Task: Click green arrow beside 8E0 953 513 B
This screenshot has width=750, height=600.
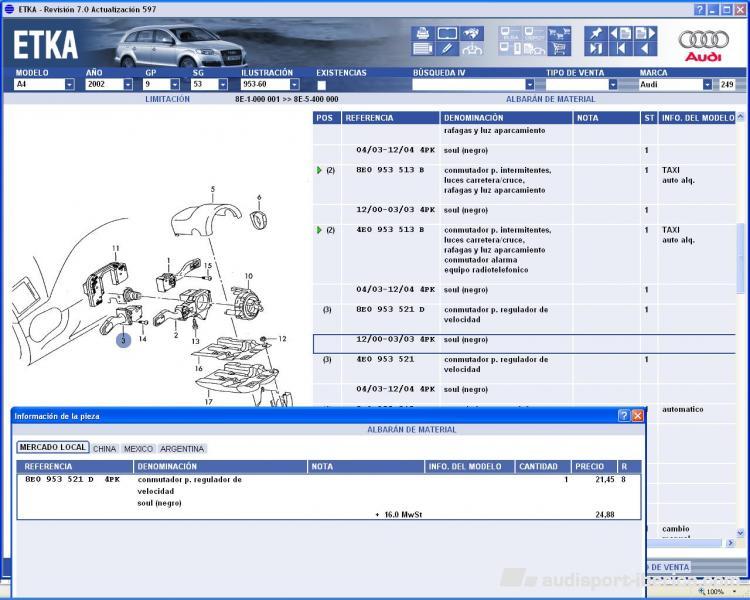Action: (320, 170)
